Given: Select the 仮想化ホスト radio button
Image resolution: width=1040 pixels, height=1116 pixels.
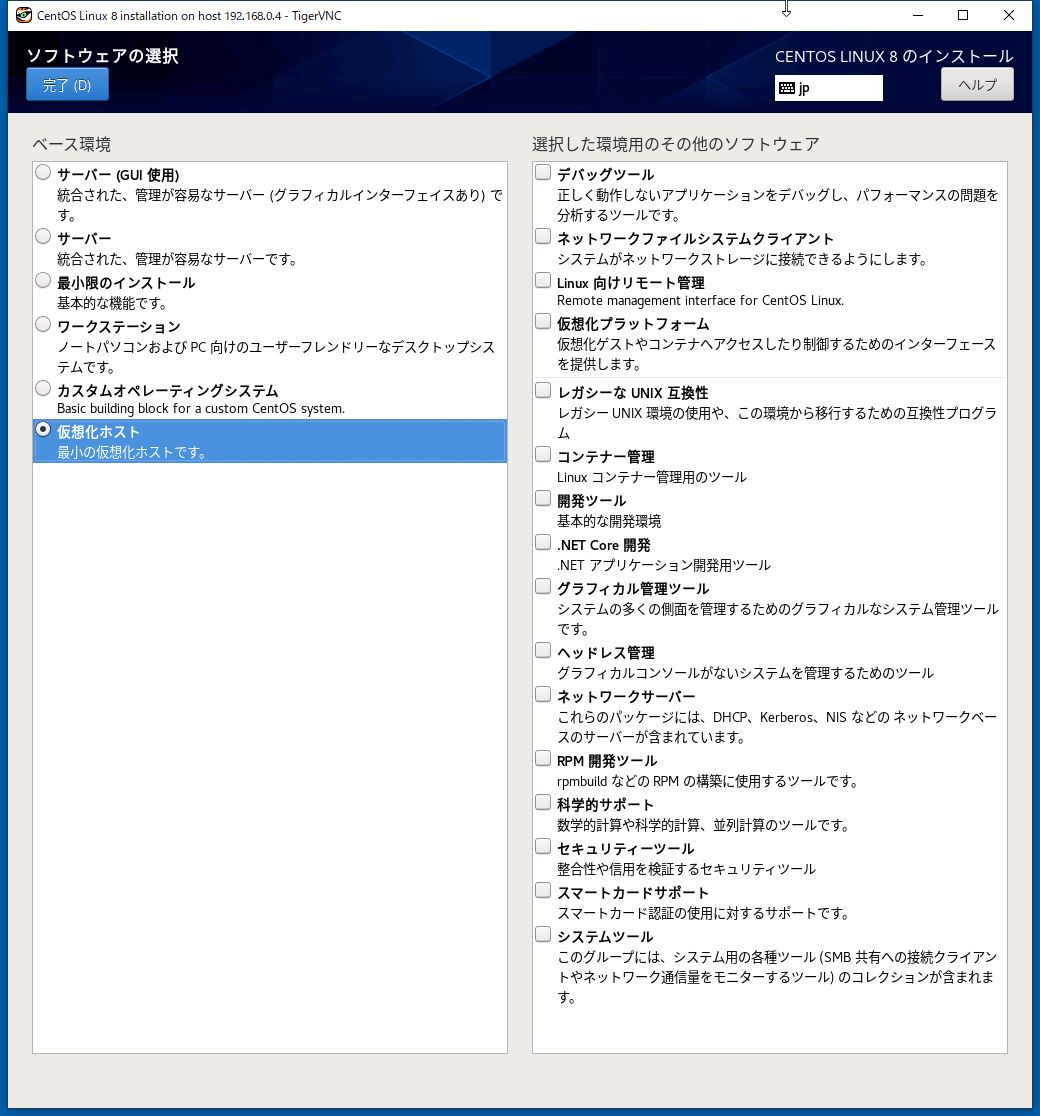Looking at the screenshot, I should pos(43,430).
